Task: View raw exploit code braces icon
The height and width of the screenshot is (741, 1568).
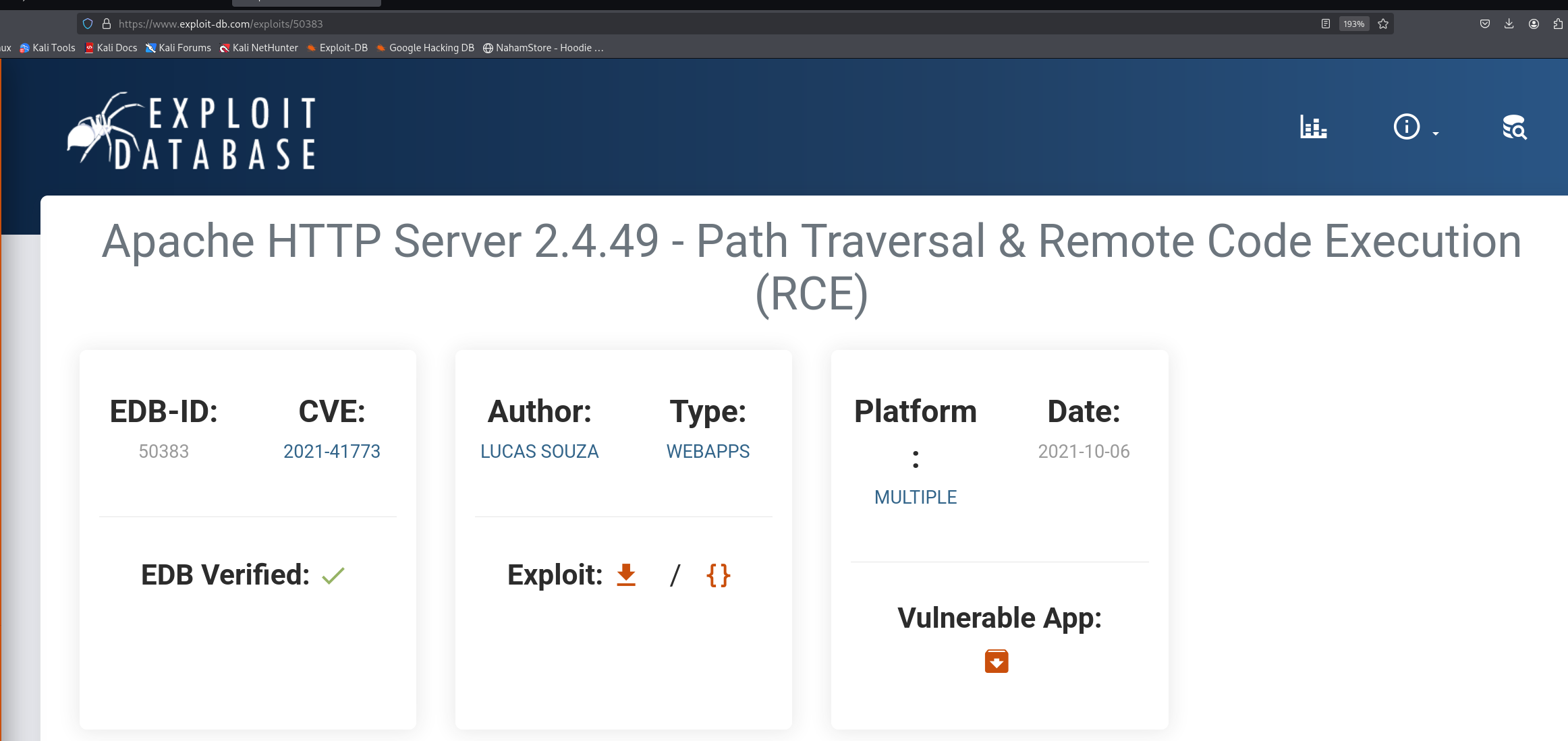Action: 718,575
